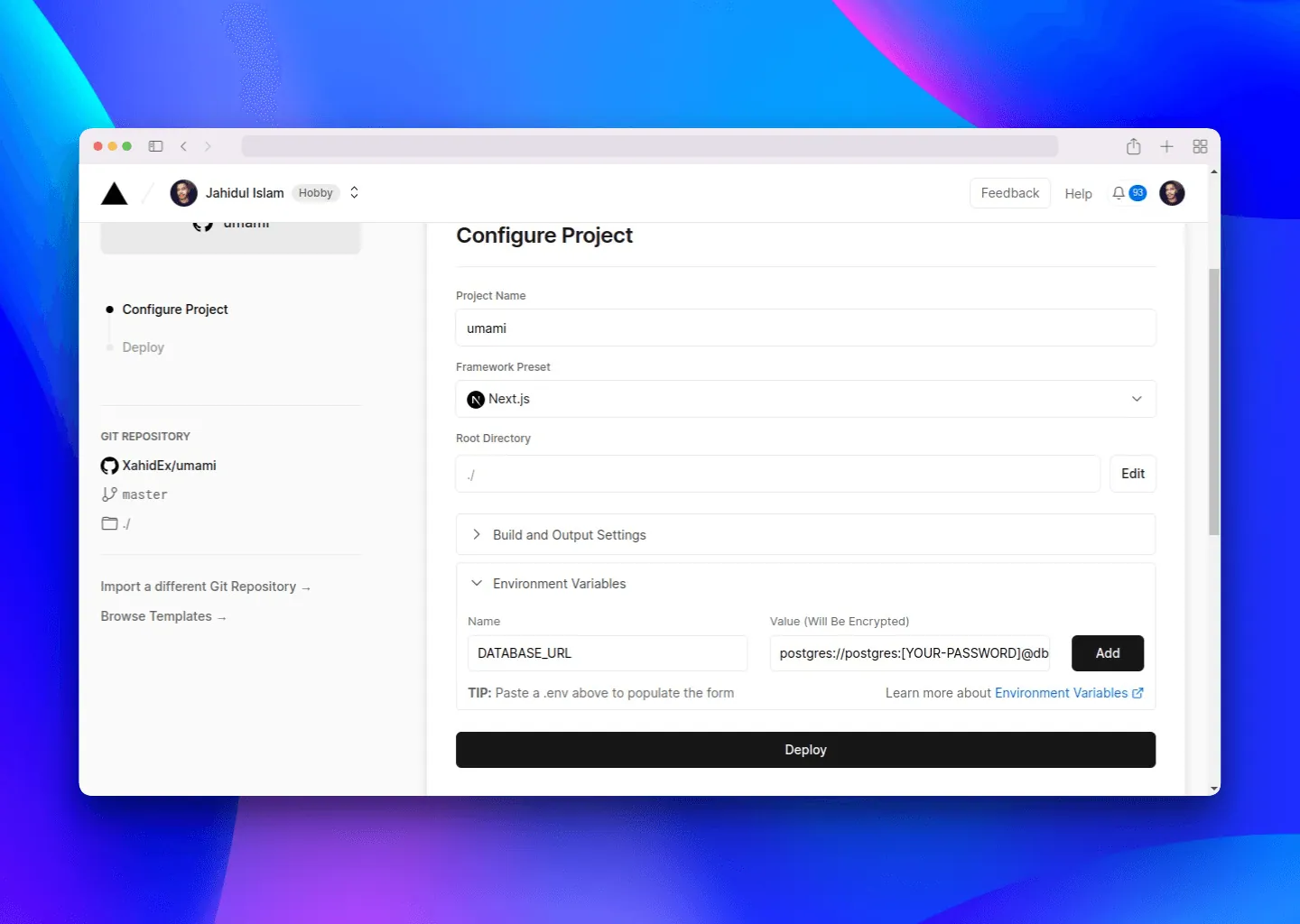Click the page vertical scrollbar thumb

point(1214,402)
